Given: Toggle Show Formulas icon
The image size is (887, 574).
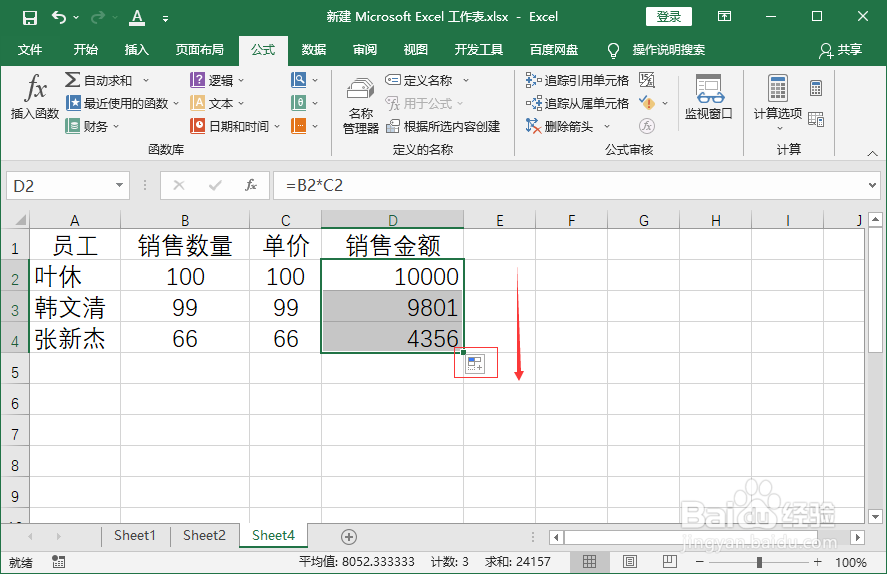Looking at the screenshot, I should [647, 80].
